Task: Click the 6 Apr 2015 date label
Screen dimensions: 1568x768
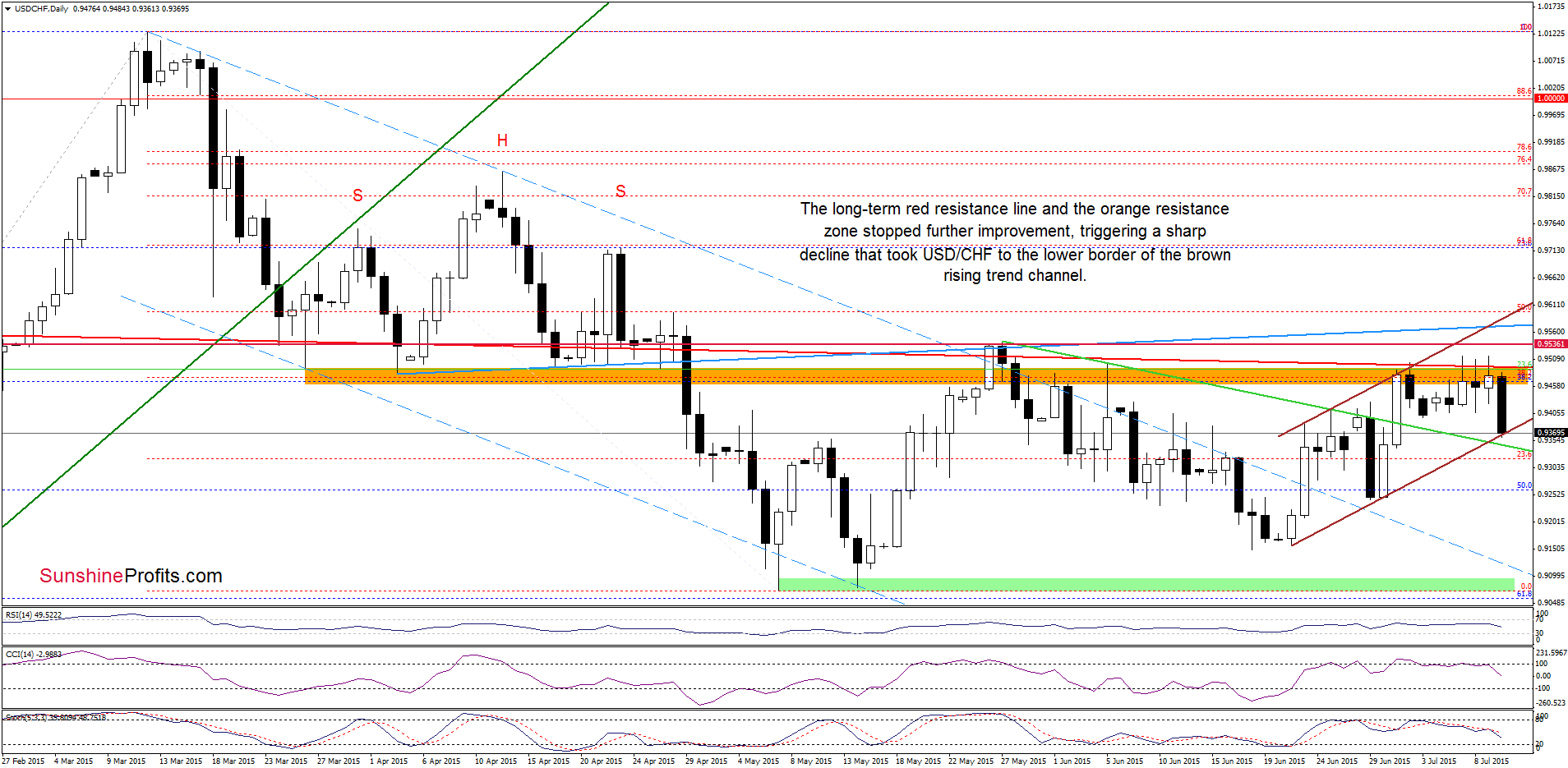Action: pos(441,761)
